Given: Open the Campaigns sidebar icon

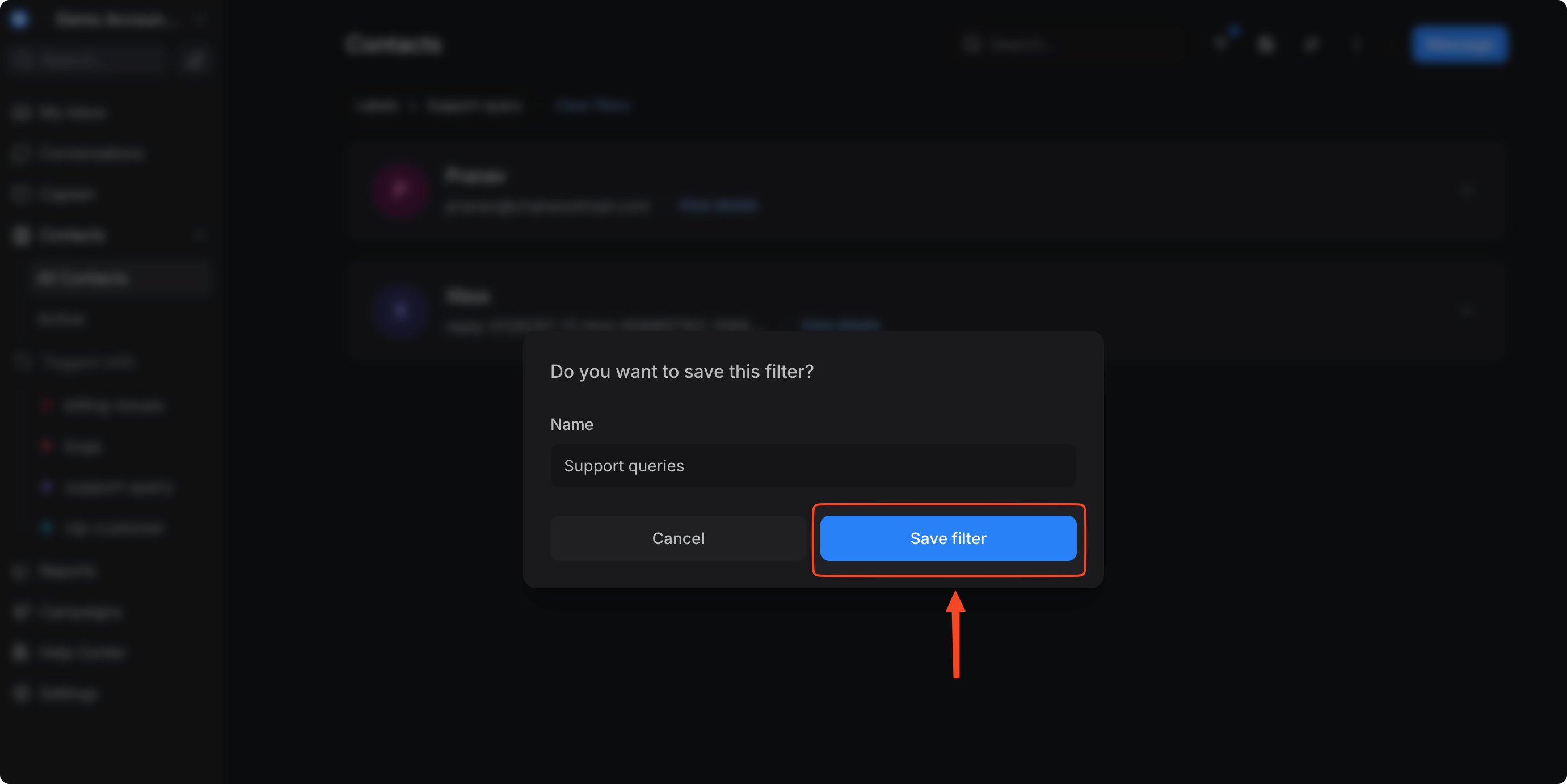Looking at the screenshot, I should click(x=20, y=612).
